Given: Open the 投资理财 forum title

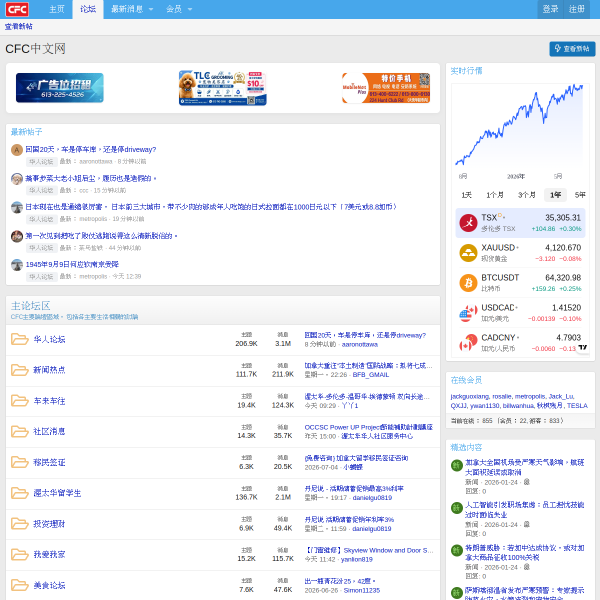Looking at the screenshot, I should [49, 524].
